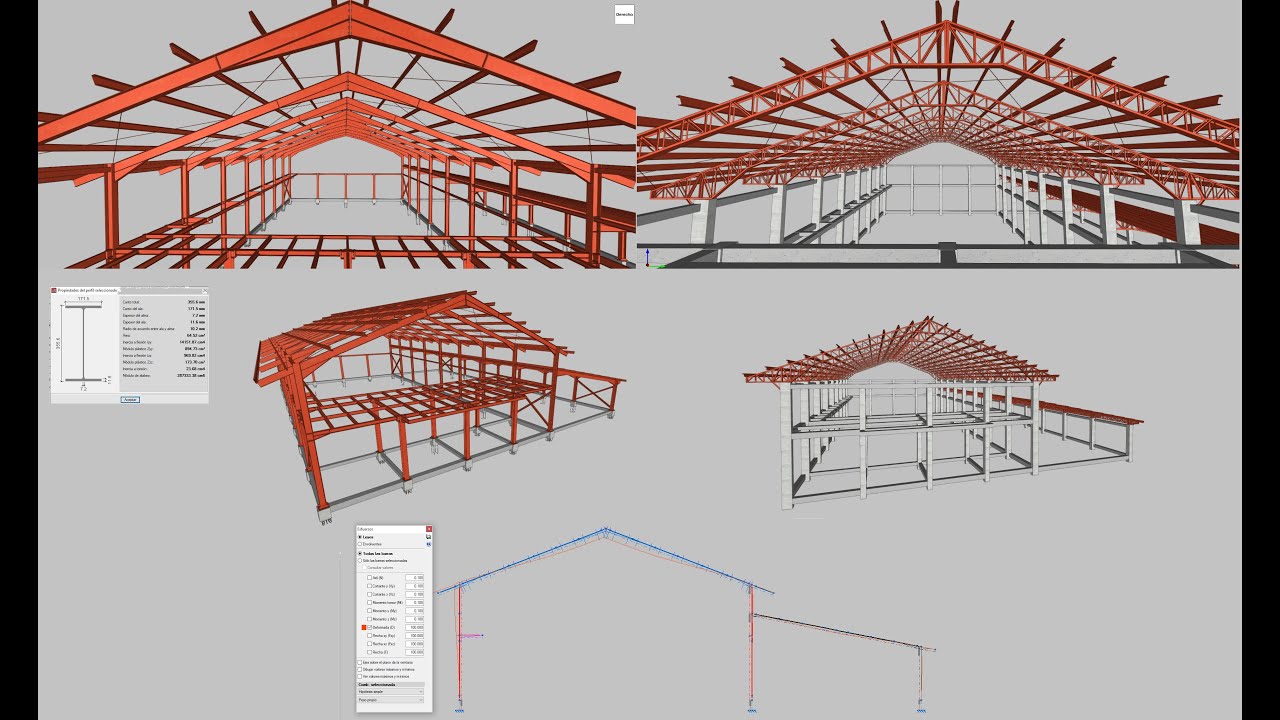Viewport: 1280px width, 720px height.
Task: Enable the Momento y (My) checkbox
Action: tap(369, 610)
